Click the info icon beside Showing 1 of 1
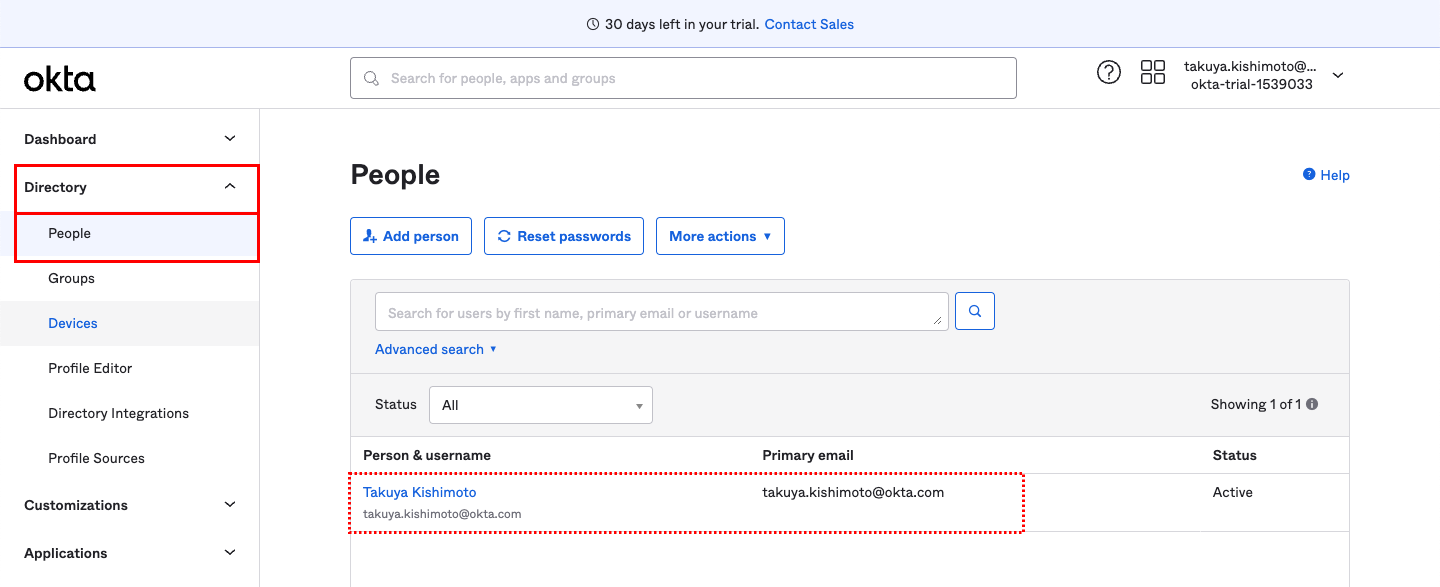Screen dimensions: 1440x587 (x=1312, y=405)
